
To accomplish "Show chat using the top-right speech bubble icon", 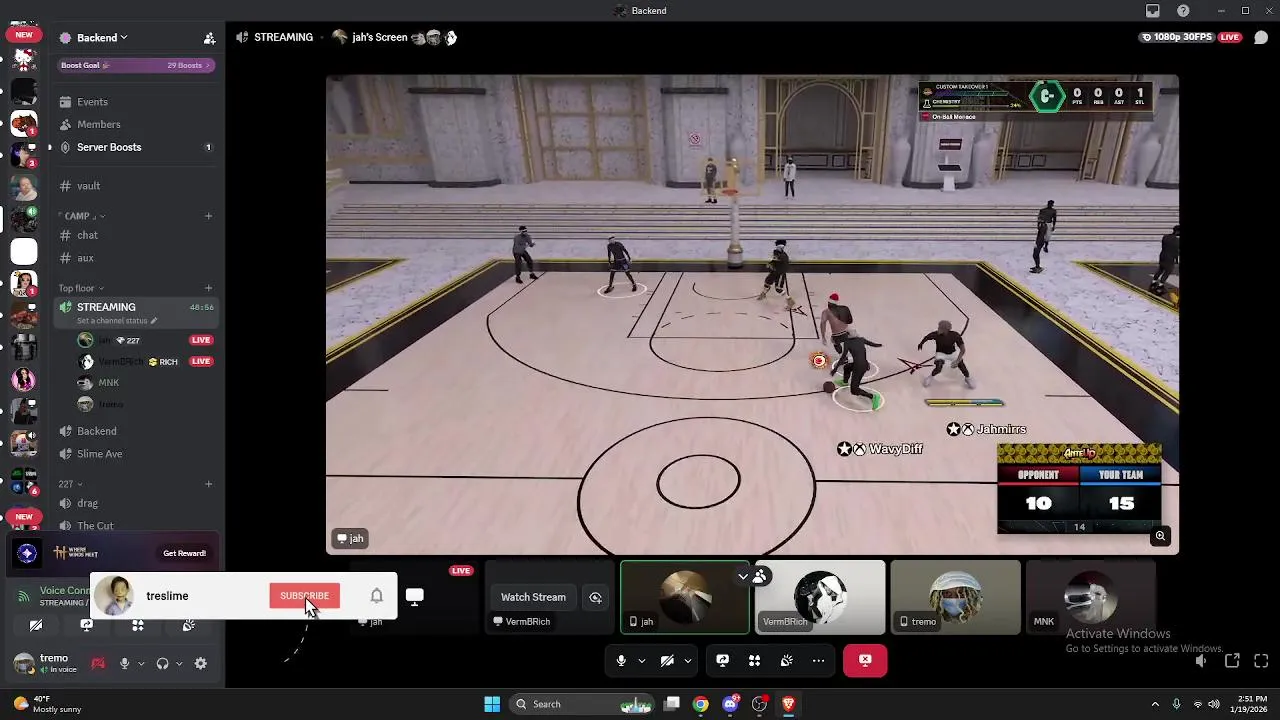I will click(1261, 37).
